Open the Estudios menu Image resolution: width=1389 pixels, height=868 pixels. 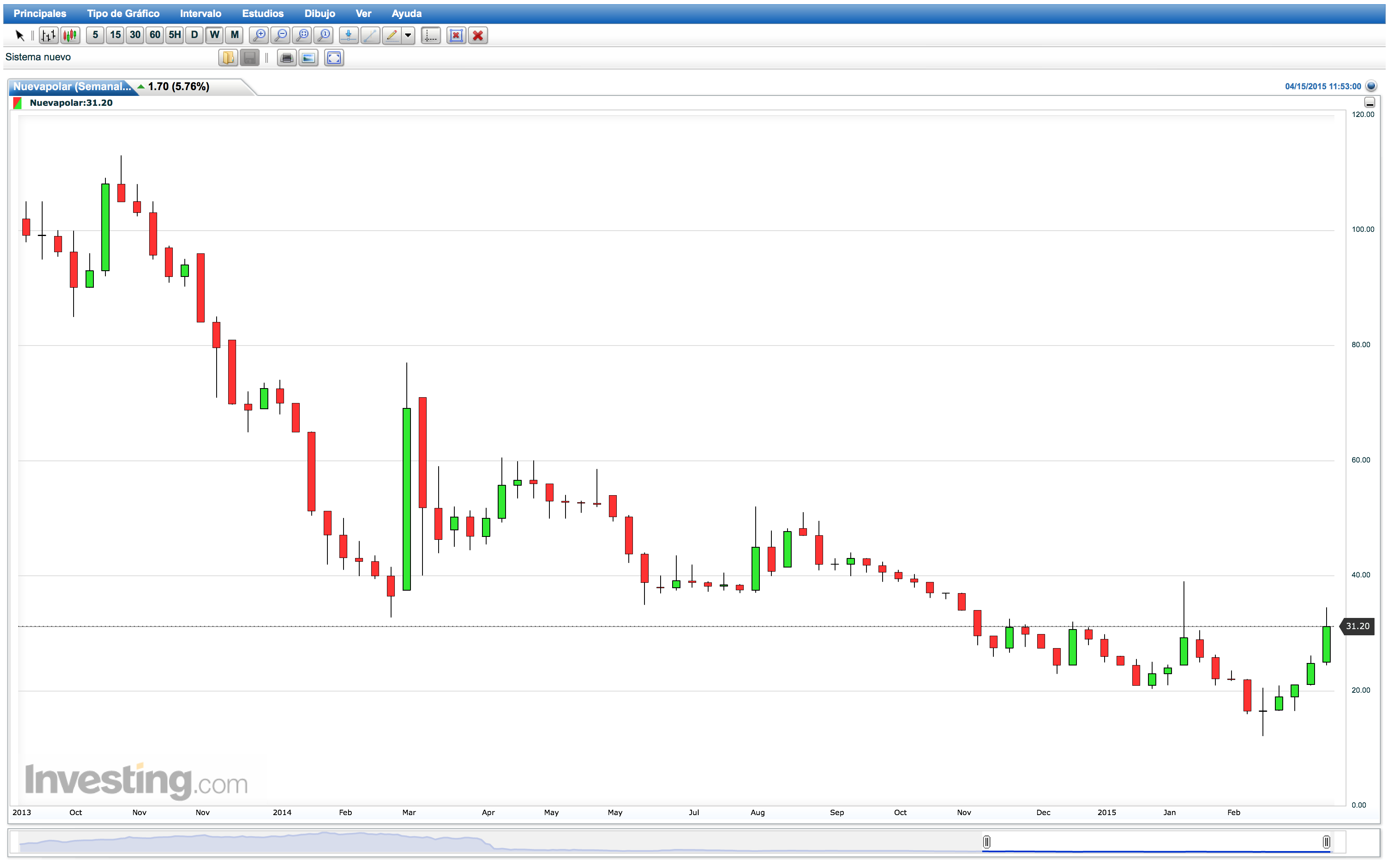tap(263, 13)
